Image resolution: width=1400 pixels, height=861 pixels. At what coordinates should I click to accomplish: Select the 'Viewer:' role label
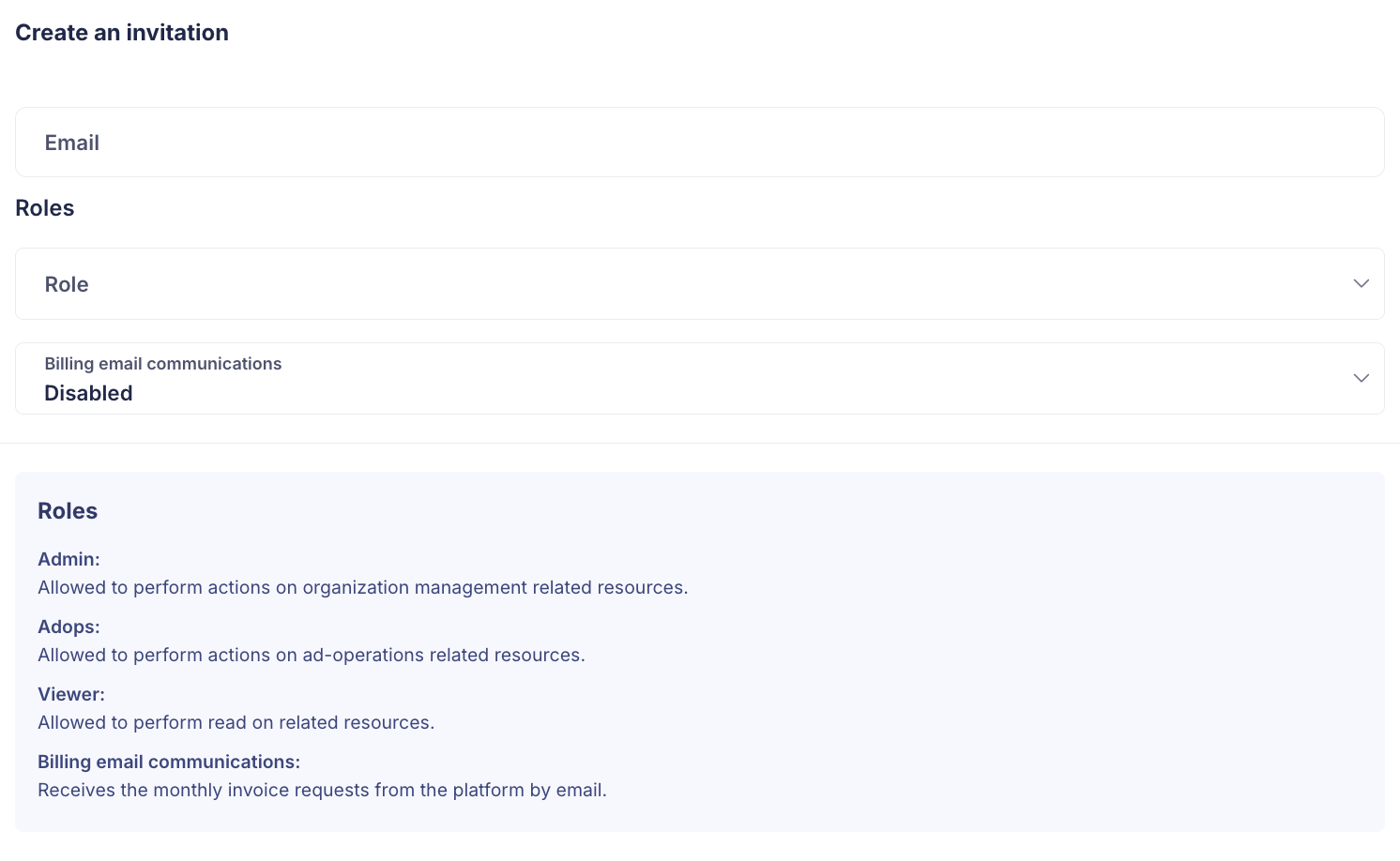(x=71, y=694)
